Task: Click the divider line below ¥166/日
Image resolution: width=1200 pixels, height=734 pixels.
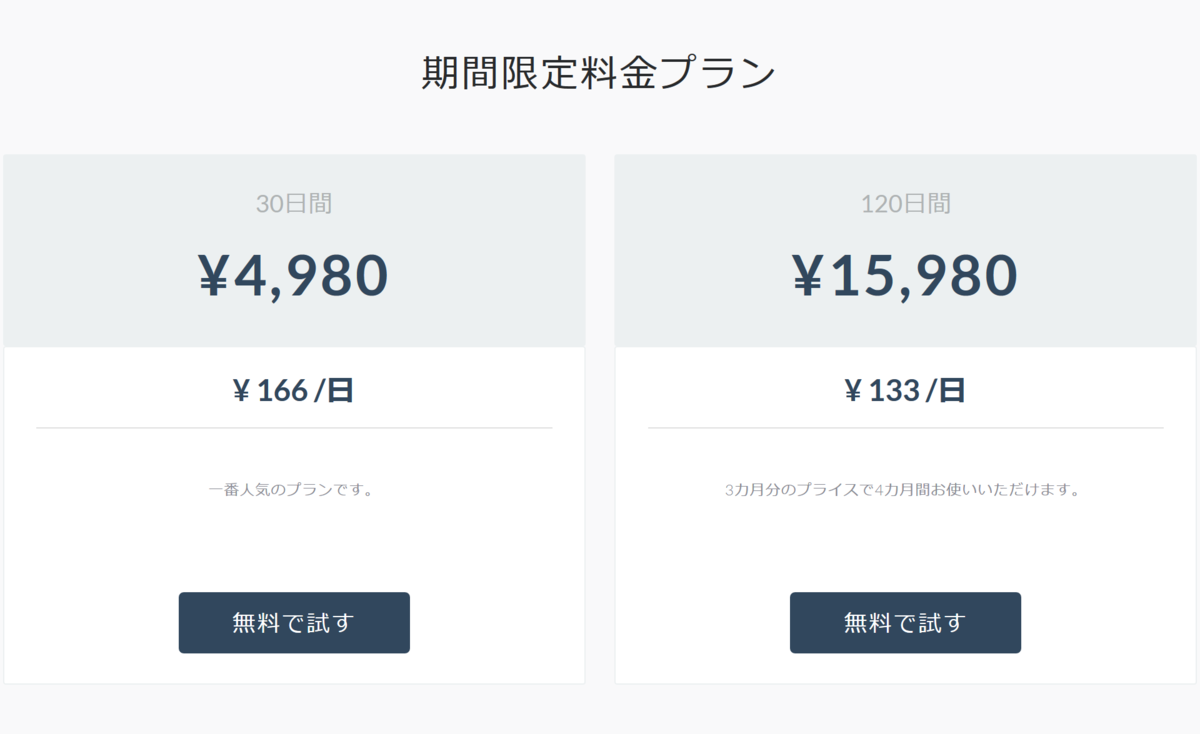Action: point(294,428)
